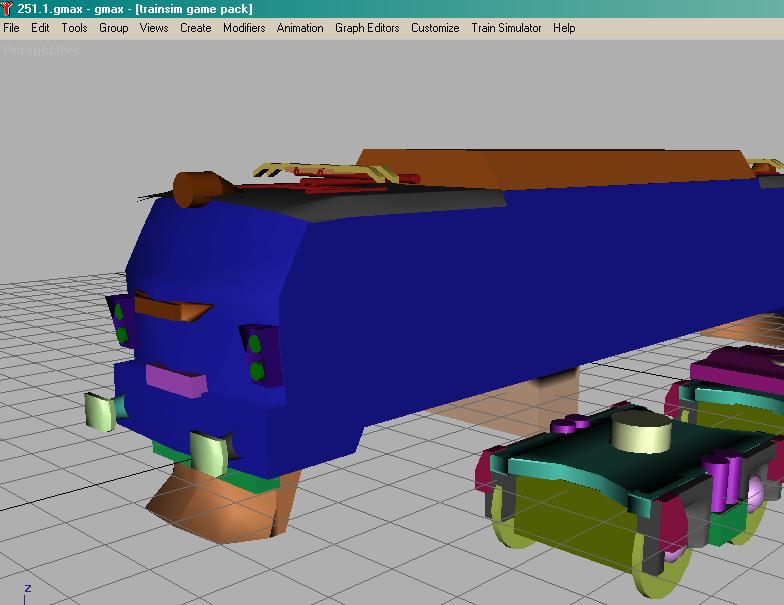Click the Perspective viewport label
The image size is (784, 605).
(41, 49)
